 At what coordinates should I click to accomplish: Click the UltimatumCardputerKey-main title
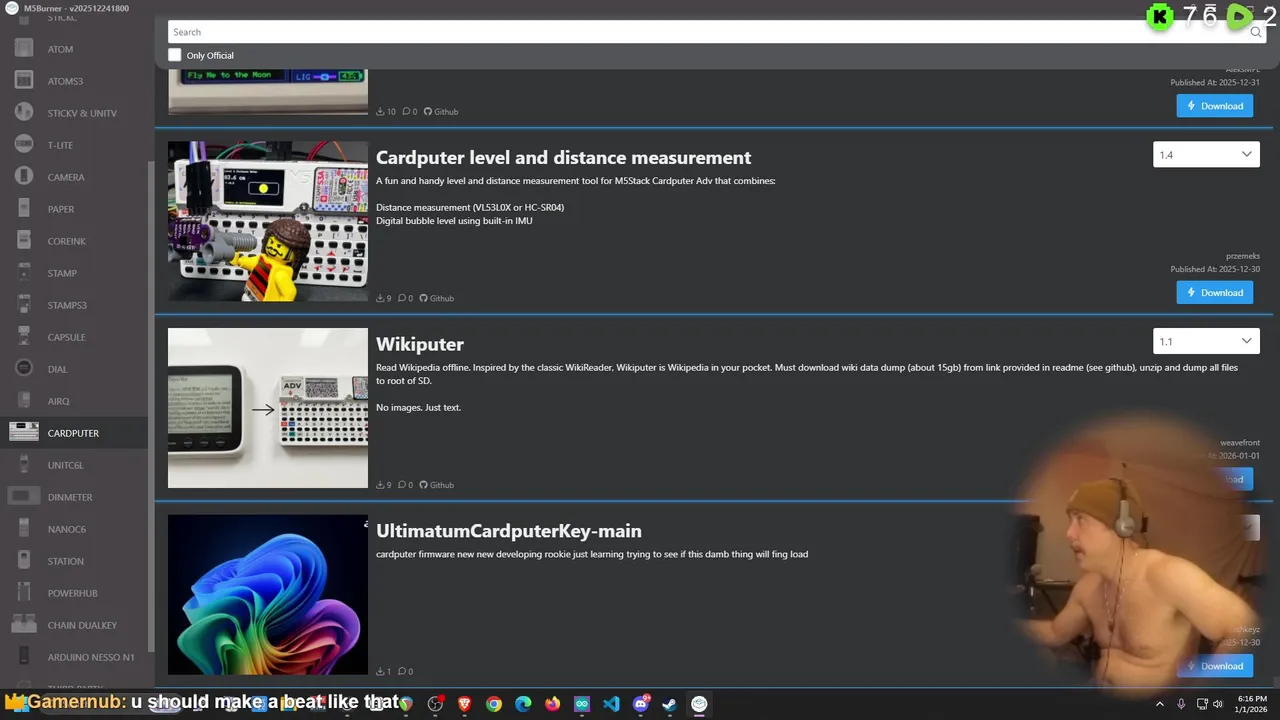click(x=509, y=531)
